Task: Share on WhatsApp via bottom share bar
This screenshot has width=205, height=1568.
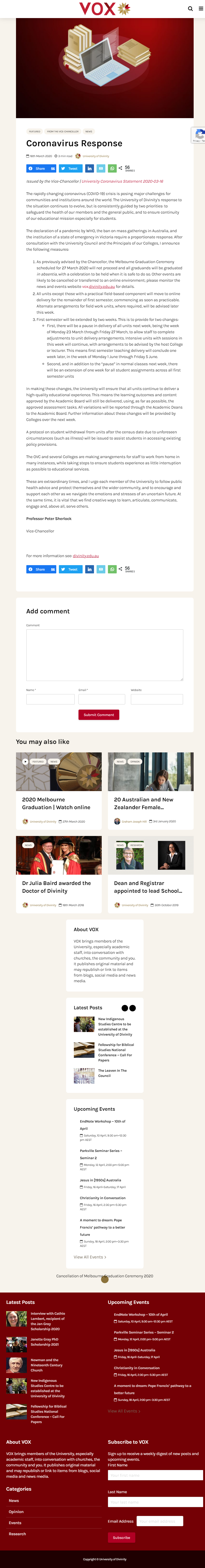Action: (x=112, y=569)
